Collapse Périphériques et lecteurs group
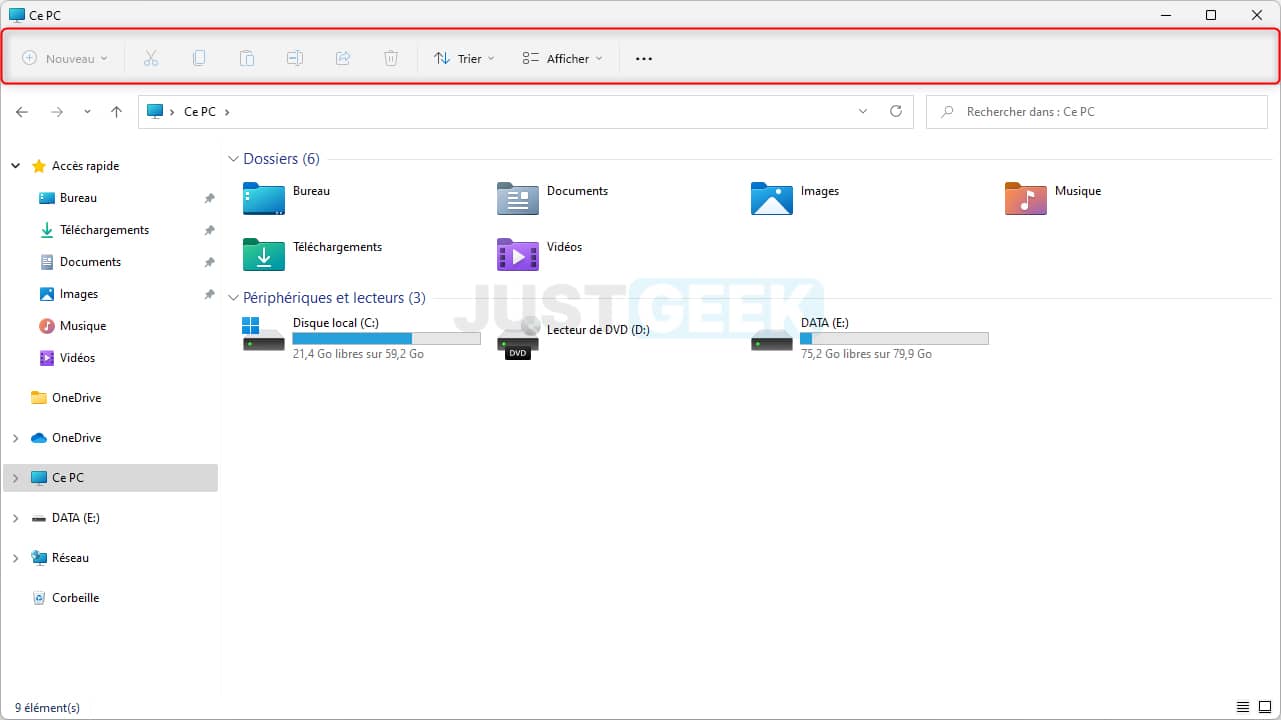 coord(233,298)
